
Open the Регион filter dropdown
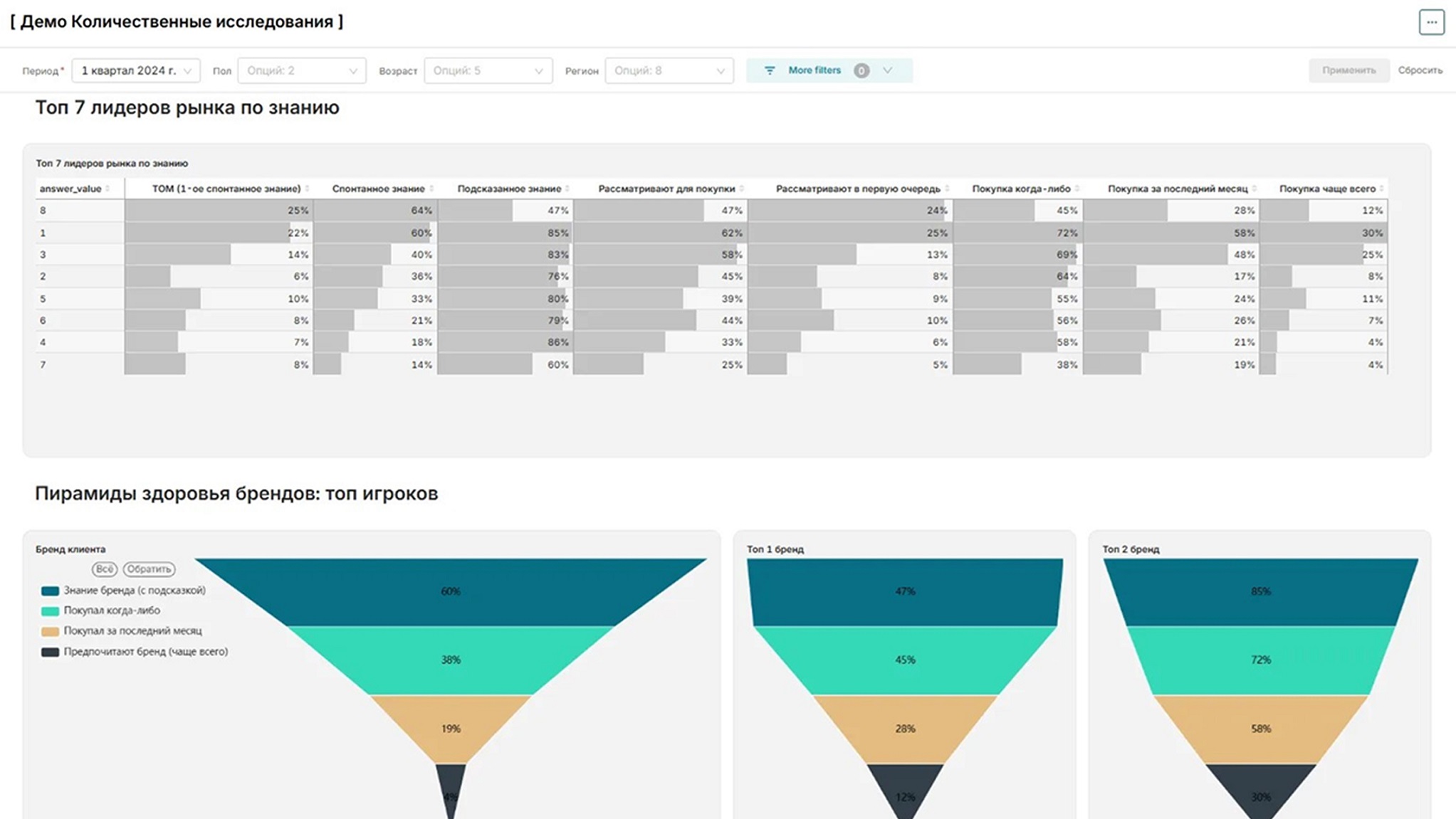(669, 70)
